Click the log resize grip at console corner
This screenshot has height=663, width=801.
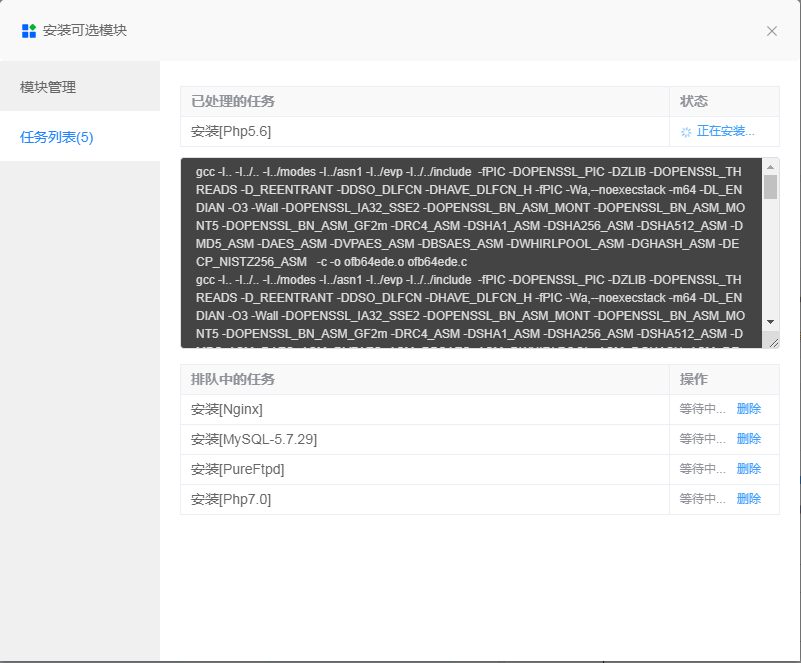click(772, 341)
